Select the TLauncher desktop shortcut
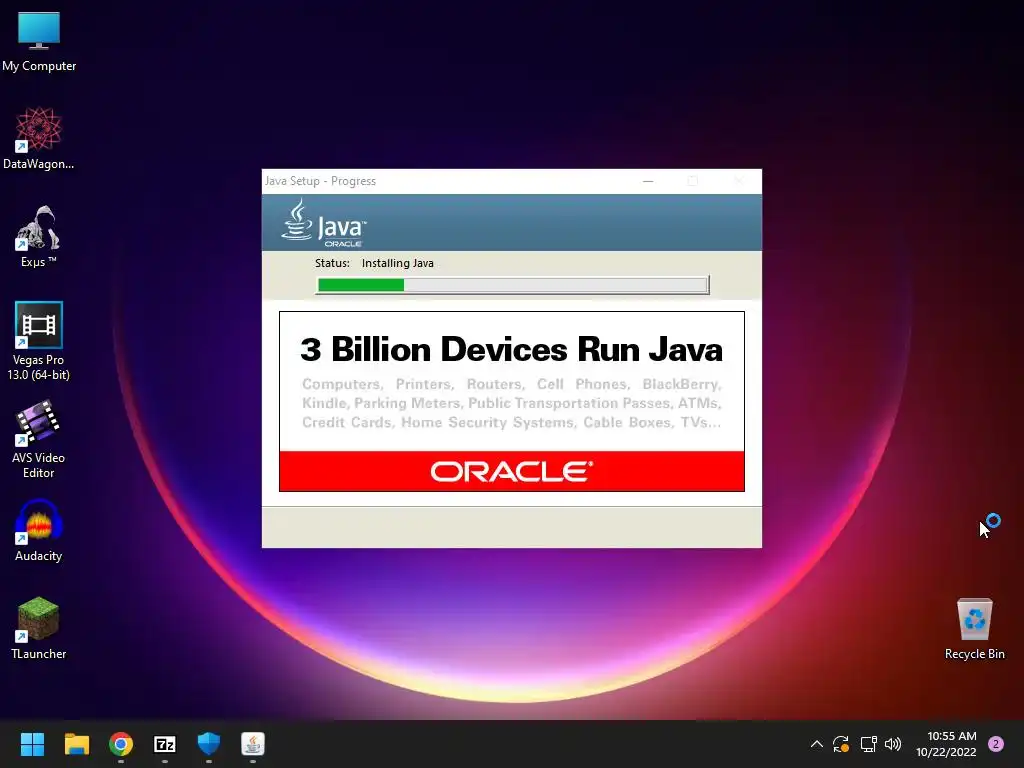This screenshot has height=768, width=1024. [39, 629]
